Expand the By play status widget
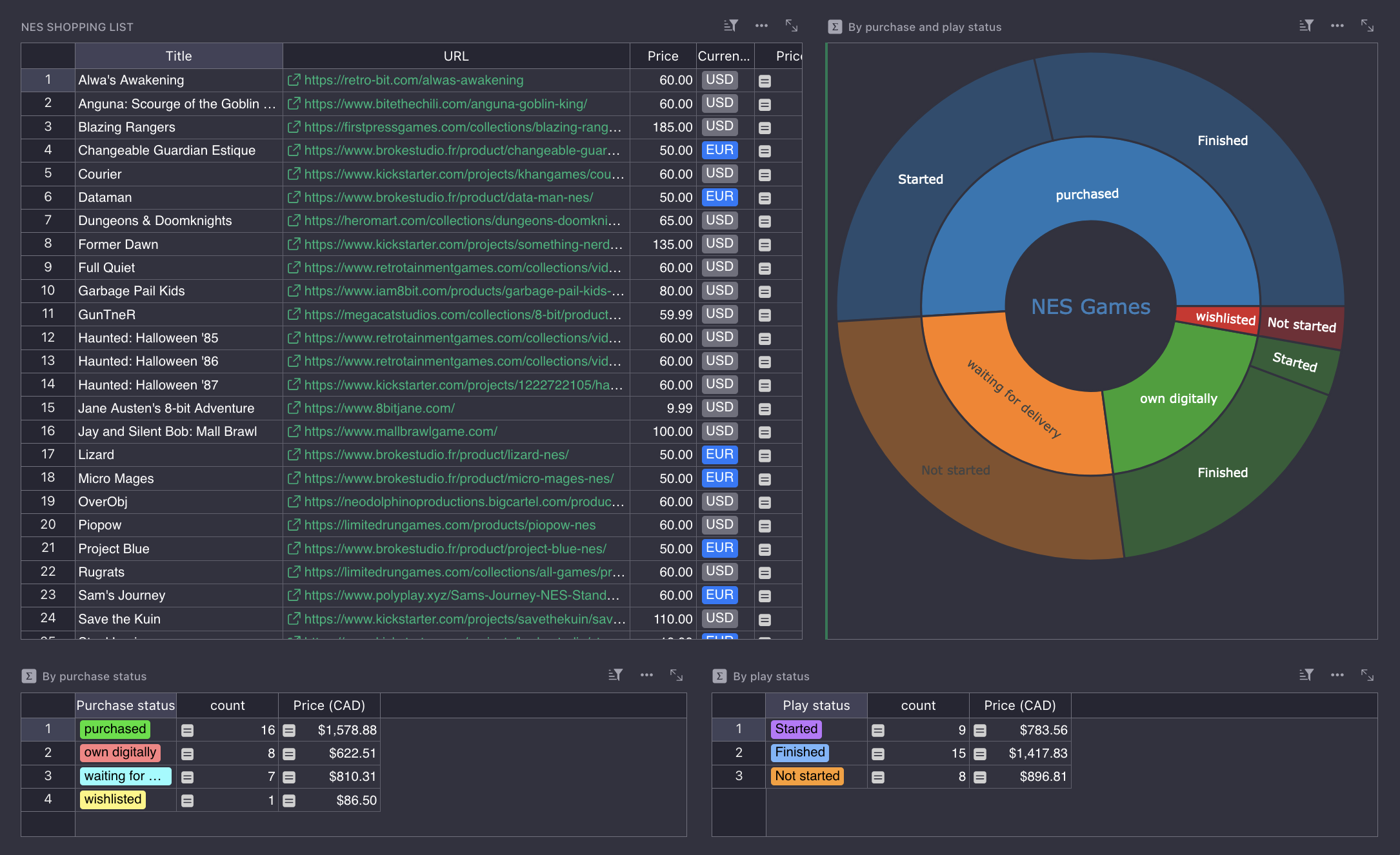Screen dimensions: 1400x855 click(x=1367, y=675)
